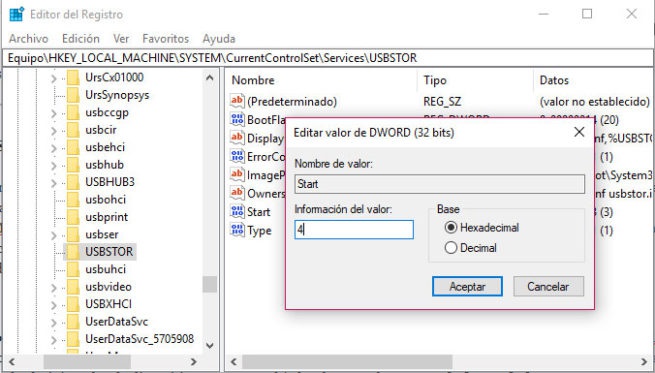
Task: Click the UserDataSvc_5705908 folder icon
Action: pyautogui.click(x=73, y=339)
